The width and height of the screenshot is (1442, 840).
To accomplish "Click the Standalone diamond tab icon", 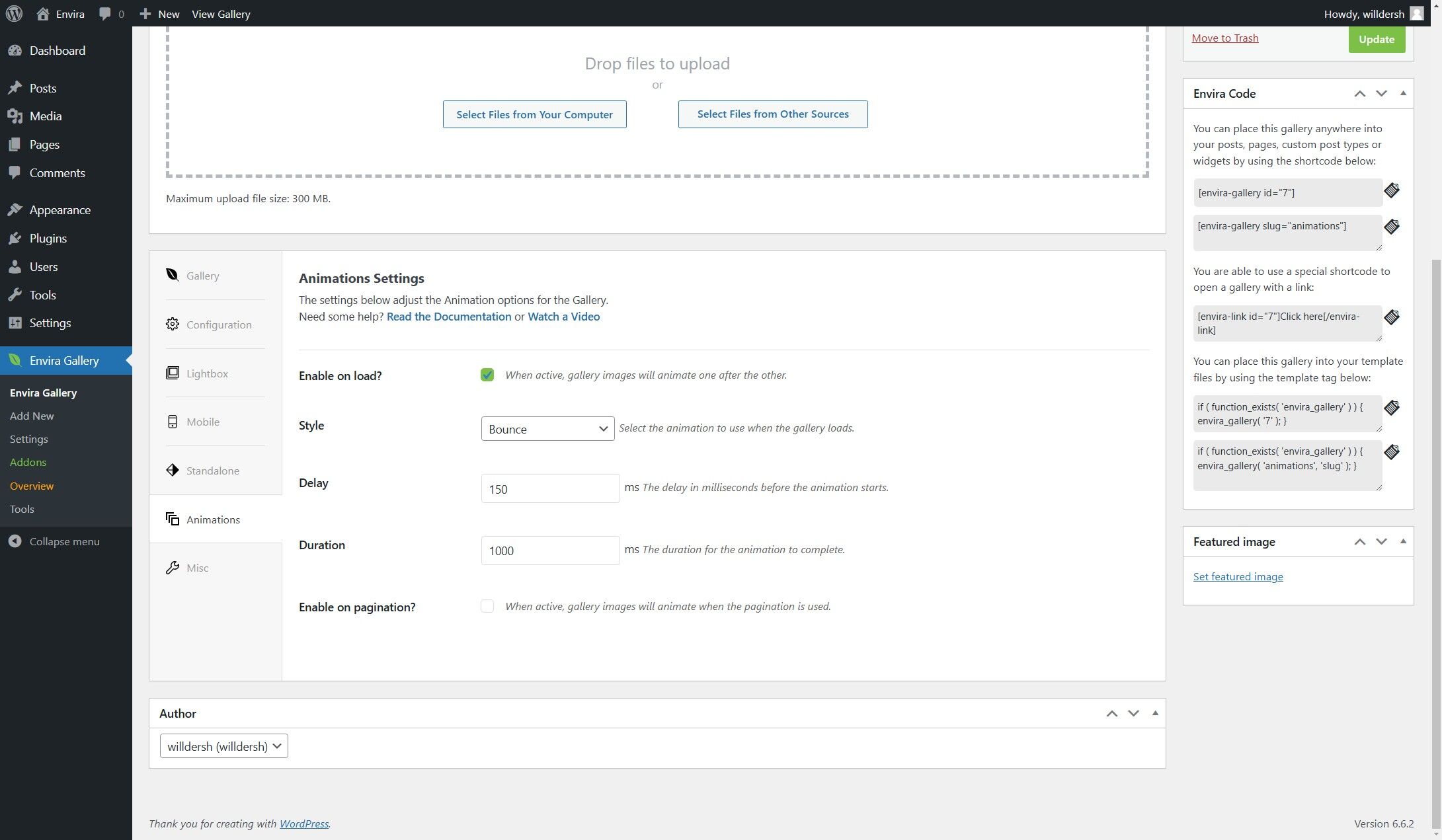I will coord(173,470).
